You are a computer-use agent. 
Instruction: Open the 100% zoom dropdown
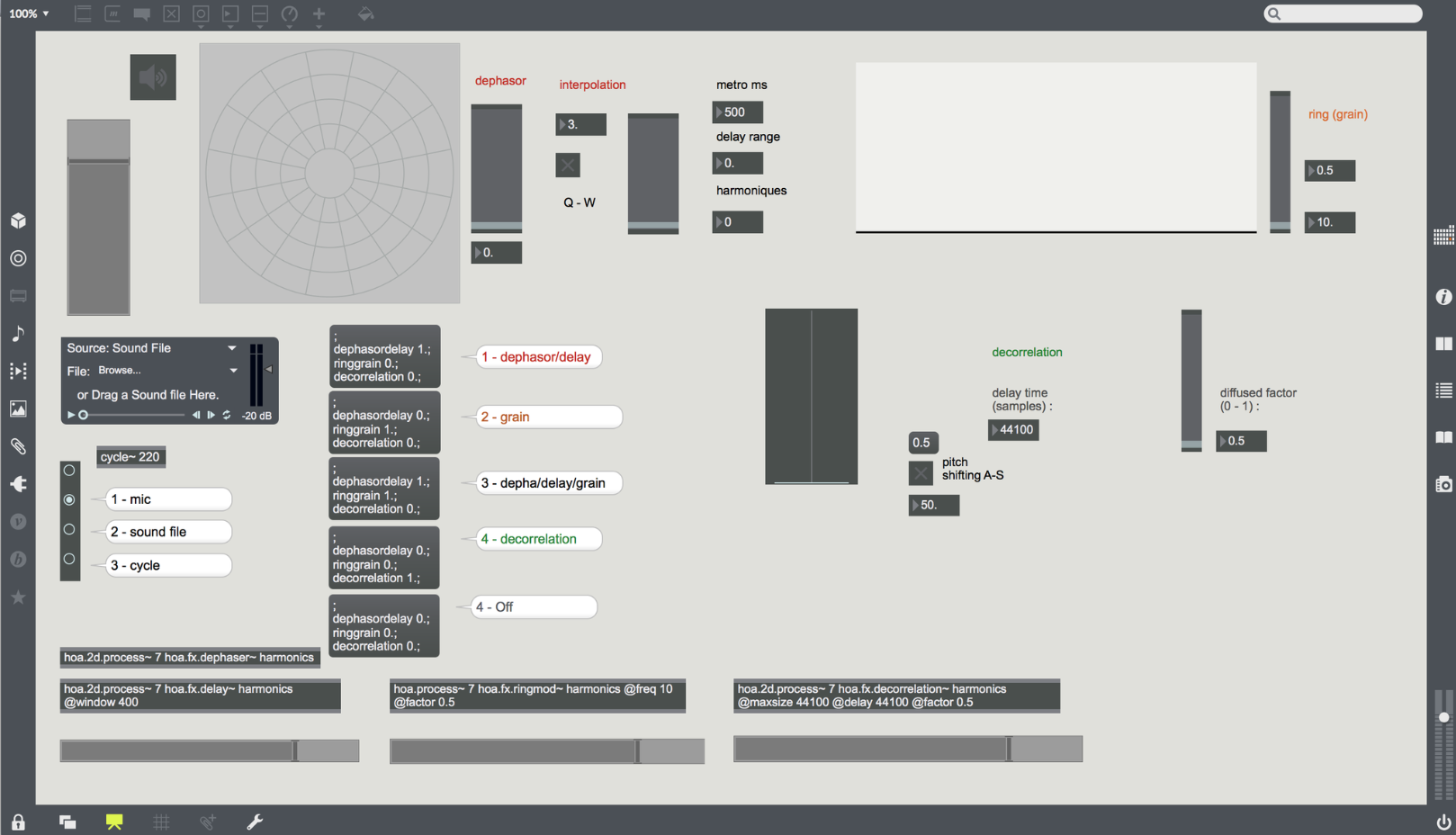(x=29, y=13)
